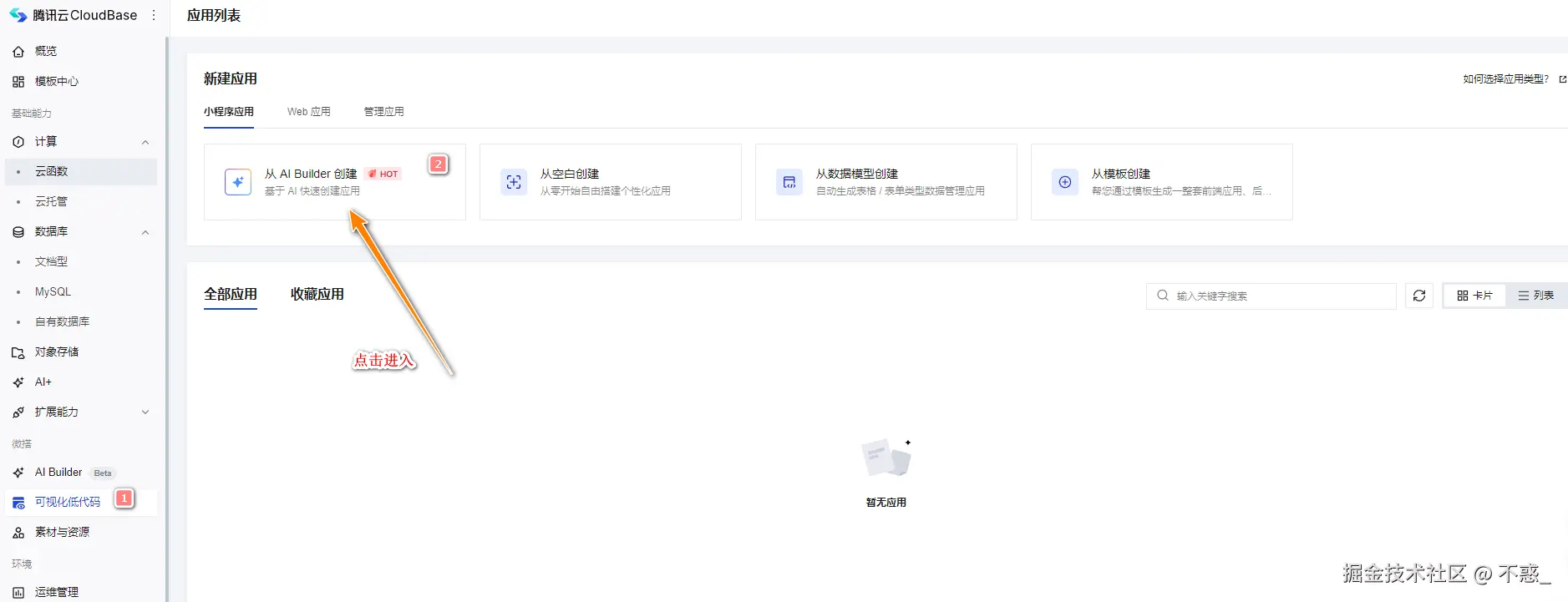Open 云函数 in the sidebar
Screen dimensions: 1568x602
click(x=81, y=171)
